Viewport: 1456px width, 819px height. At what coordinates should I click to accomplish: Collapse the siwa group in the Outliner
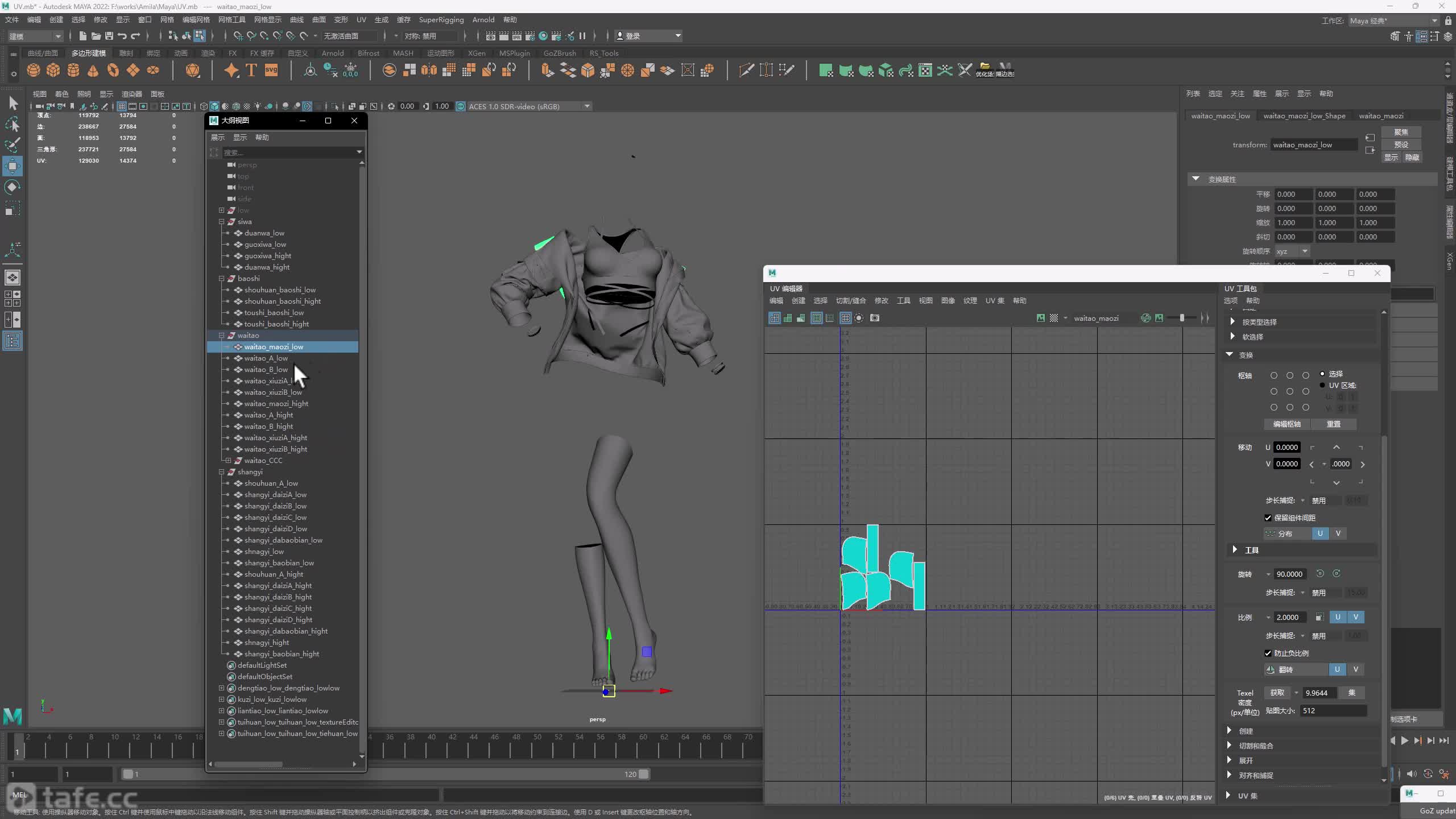click(222, 222)
